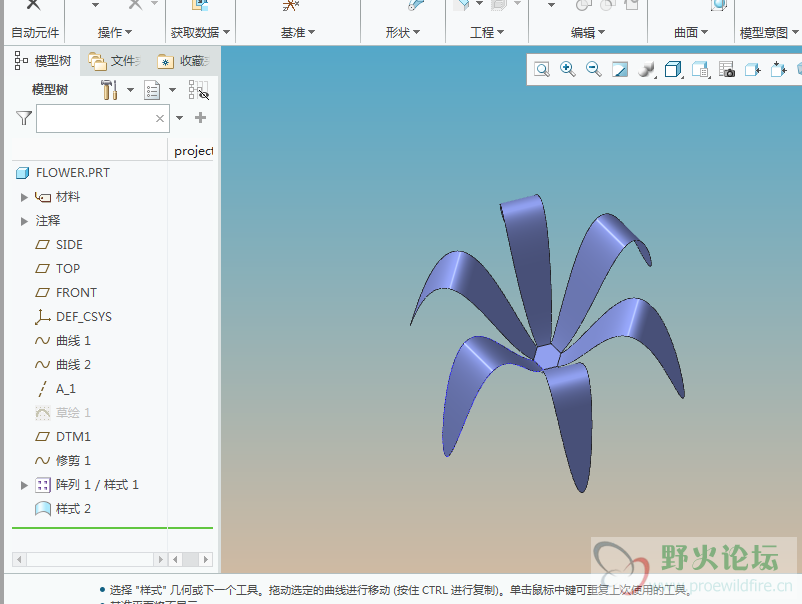This screenshot has width=802, height=604.
Task: Open the 形状 group dropdown
Action: tap(403, 33)
